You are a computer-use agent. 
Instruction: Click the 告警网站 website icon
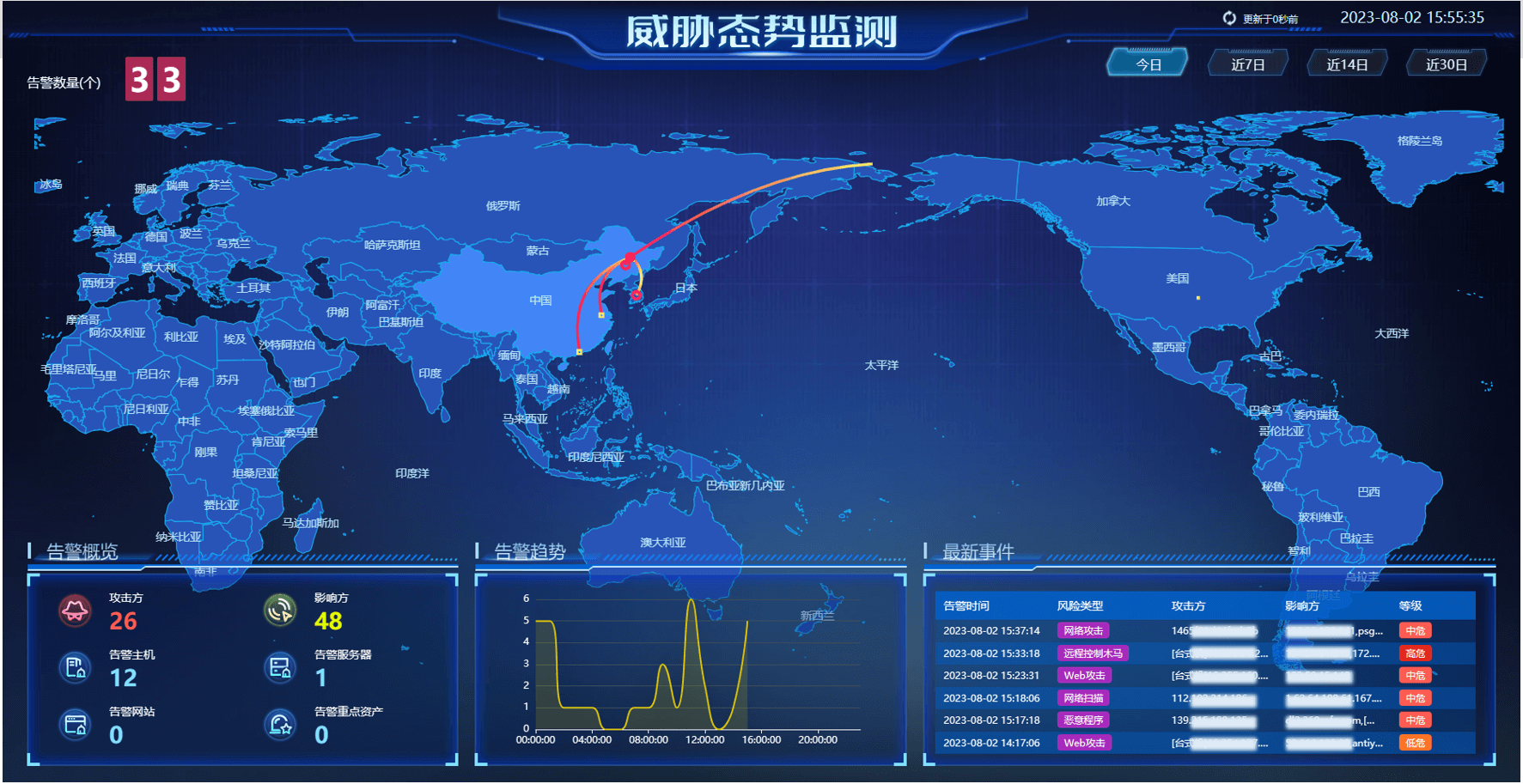tap(75, 724)
